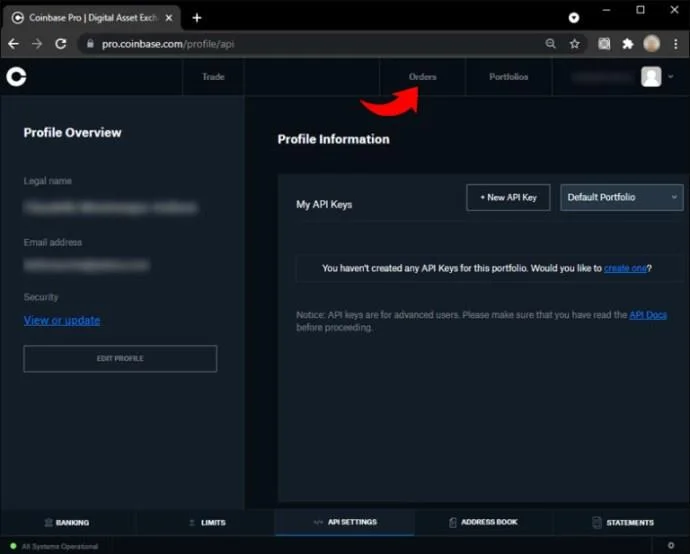Open the Portfolios menu item

coord(508,77)
